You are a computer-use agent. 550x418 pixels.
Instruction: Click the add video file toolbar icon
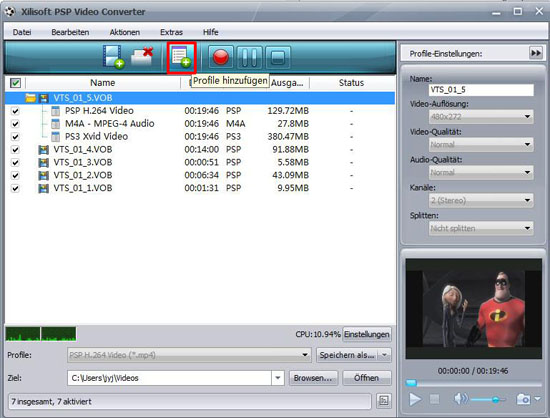[113, 57]
